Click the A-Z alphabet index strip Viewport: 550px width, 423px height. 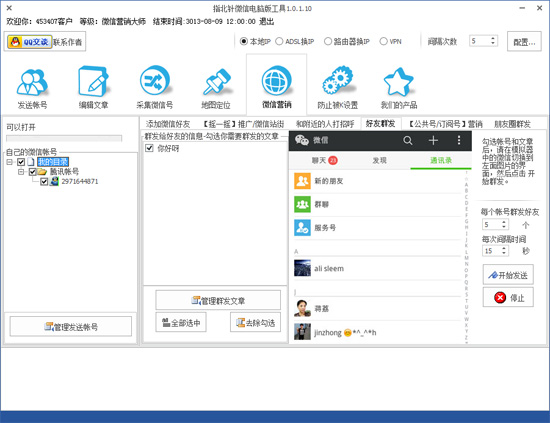coord(466,258)
